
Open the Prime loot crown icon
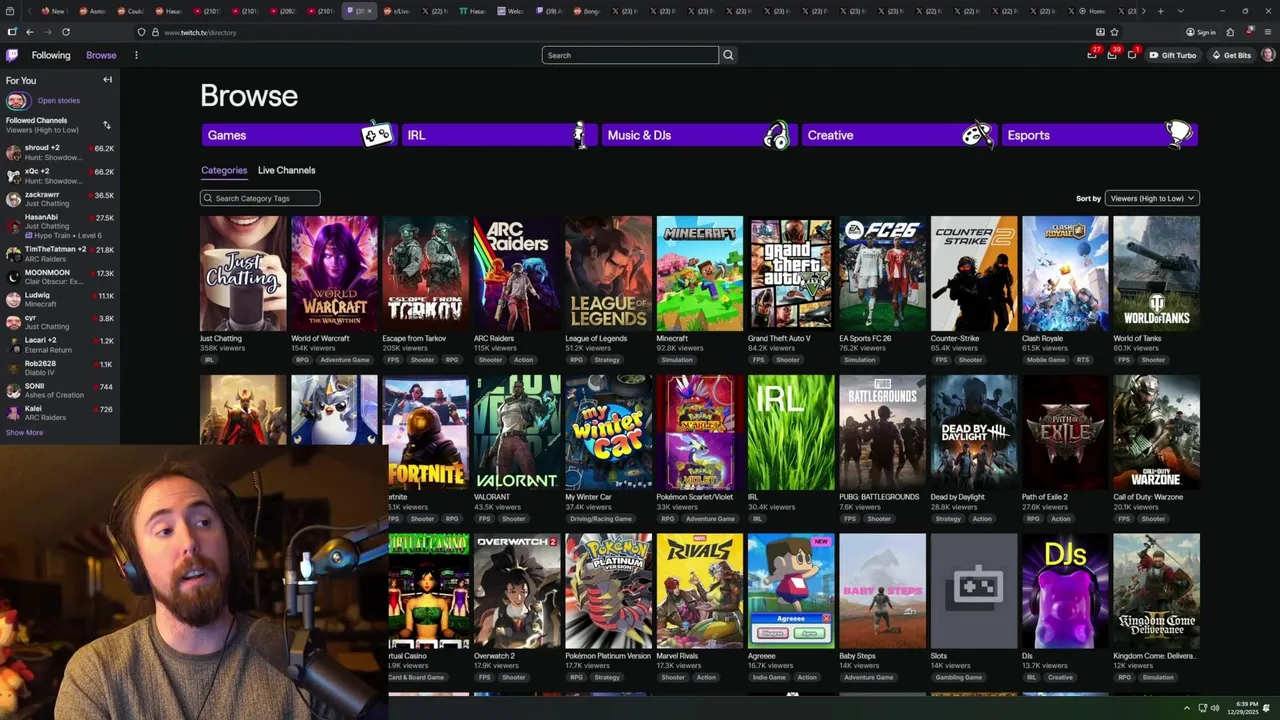1092,55
